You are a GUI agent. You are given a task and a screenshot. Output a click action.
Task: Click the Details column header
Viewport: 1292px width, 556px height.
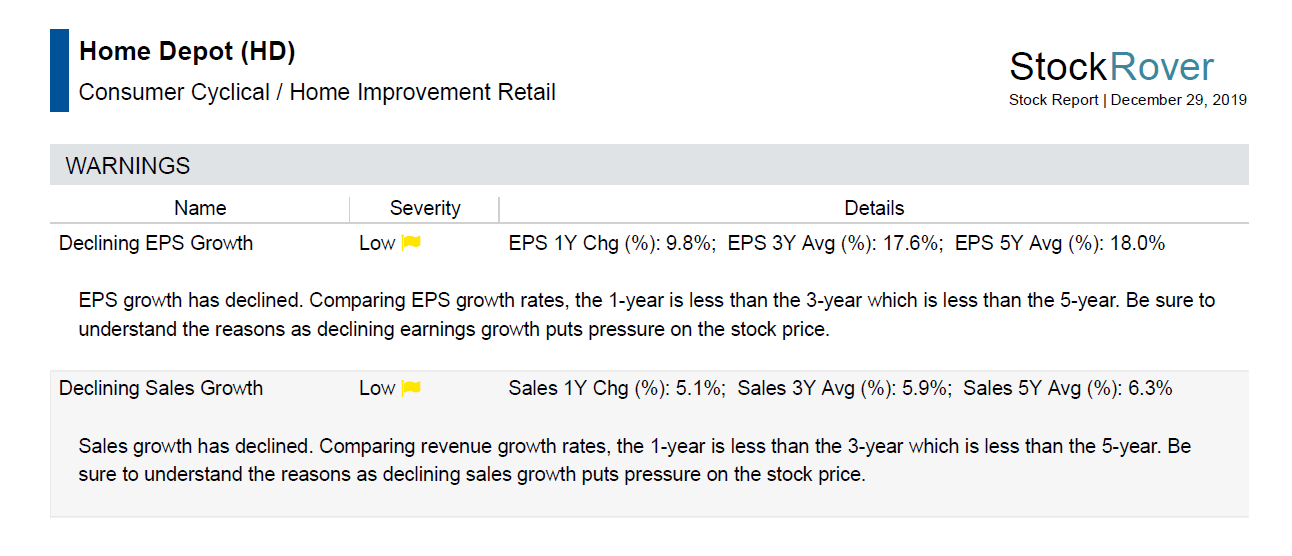pyautogui.click(x=874, y=208)
